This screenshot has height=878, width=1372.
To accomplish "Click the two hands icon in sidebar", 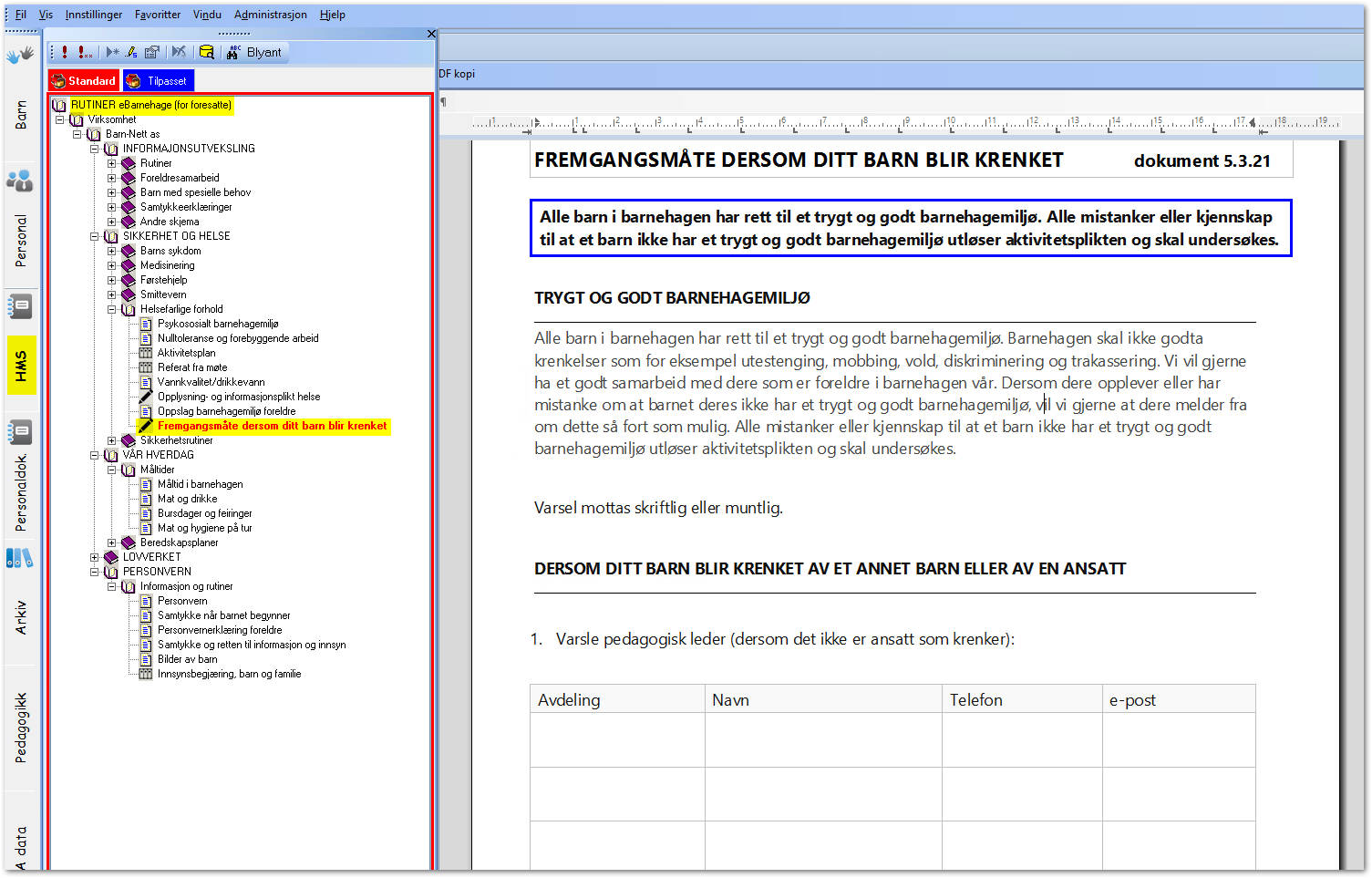I will [x=20, y=56].
